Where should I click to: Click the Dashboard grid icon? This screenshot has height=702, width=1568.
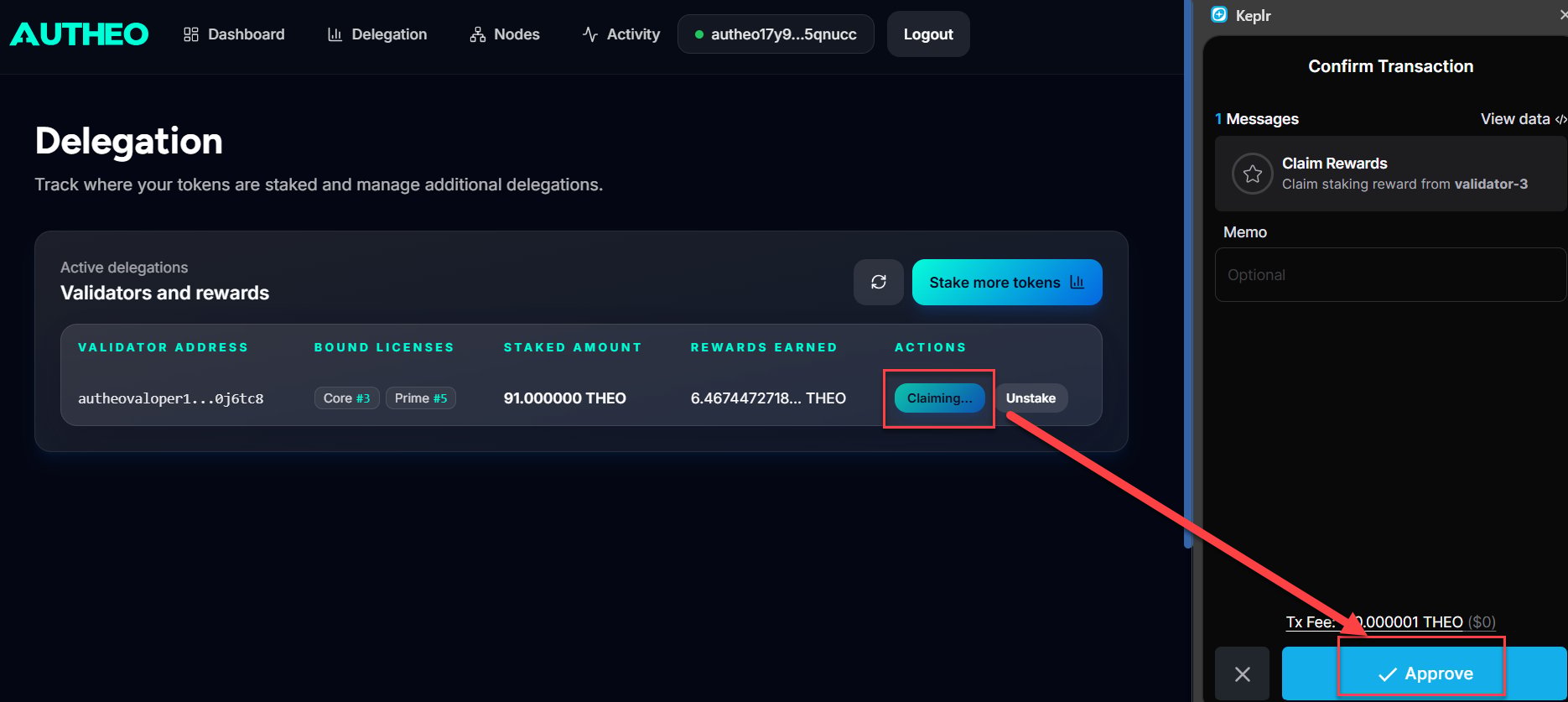[191, 34]
